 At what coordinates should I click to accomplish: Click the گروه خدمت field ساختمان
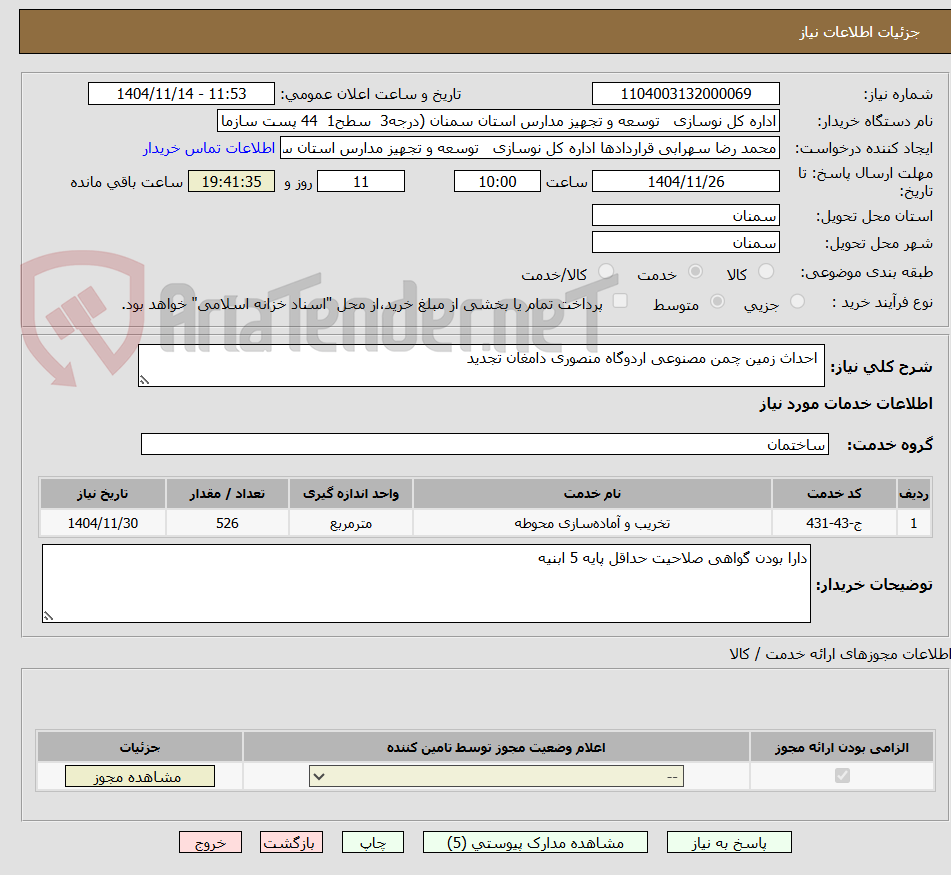pos(485,444)
